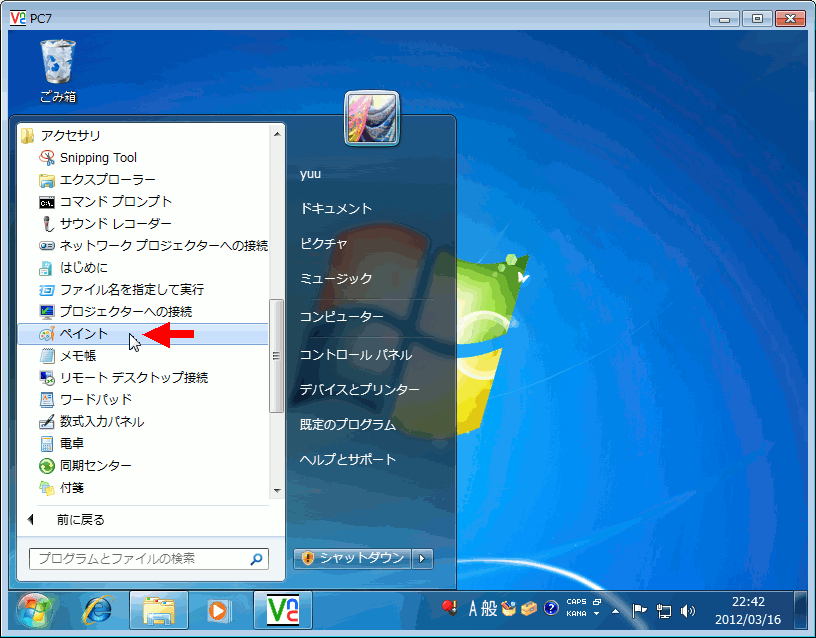Open Snipping Tool from Accessories list
The width and height of the screenshot is (816, 638).
coord(97,157)
